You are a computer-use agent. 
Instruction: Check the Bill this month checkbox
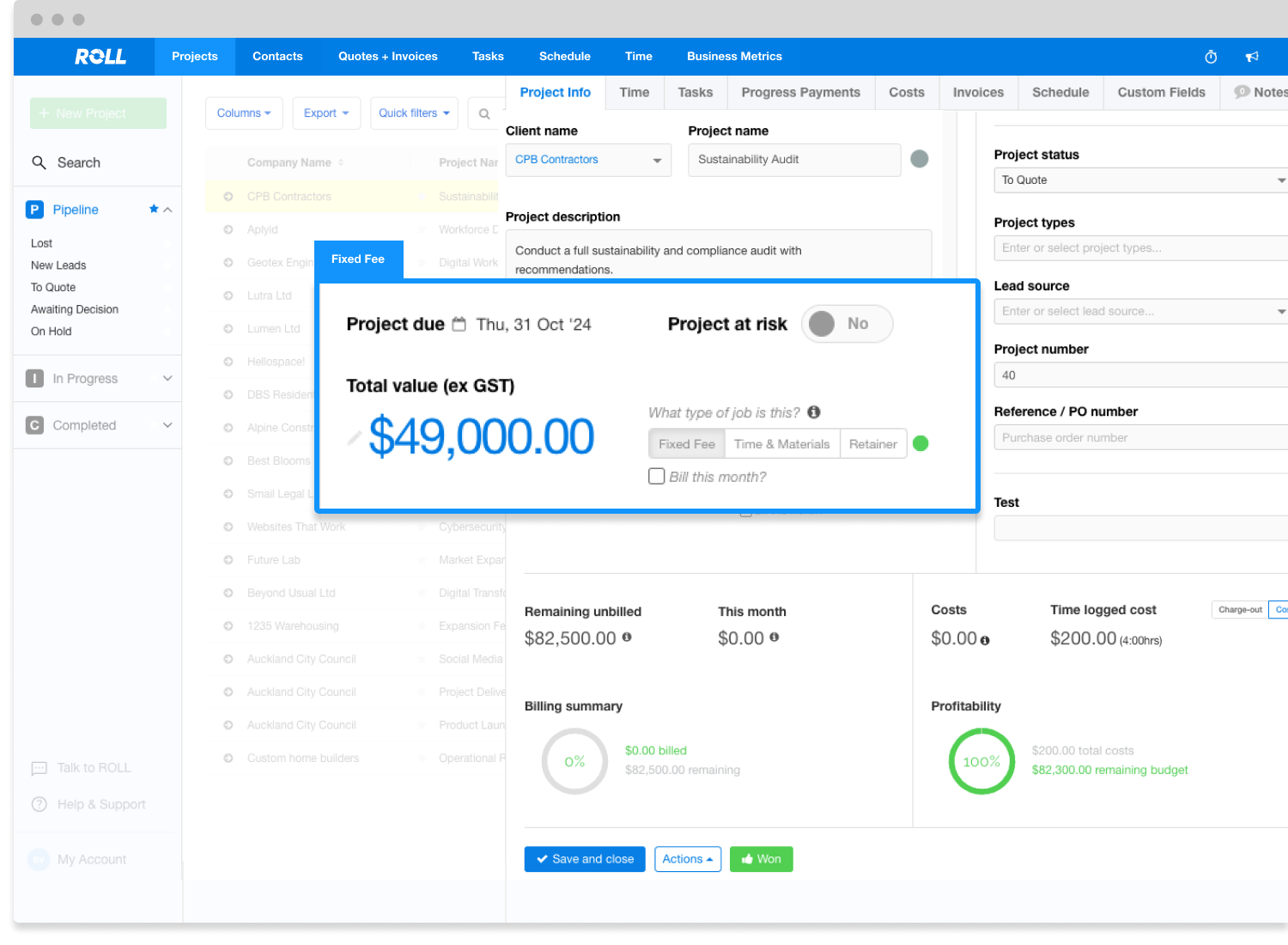pyautogui.click(x=657, y=476)
